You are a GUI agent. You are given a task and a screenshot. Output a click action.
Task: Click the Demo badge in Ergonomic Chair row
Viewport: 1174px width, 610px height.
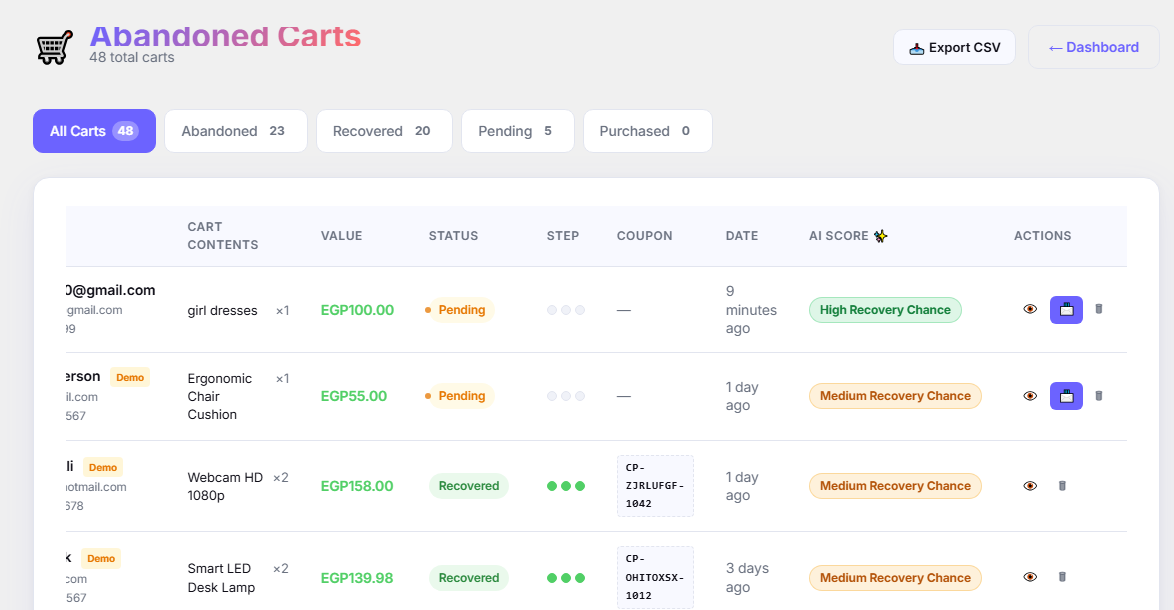tap(130, 377)
